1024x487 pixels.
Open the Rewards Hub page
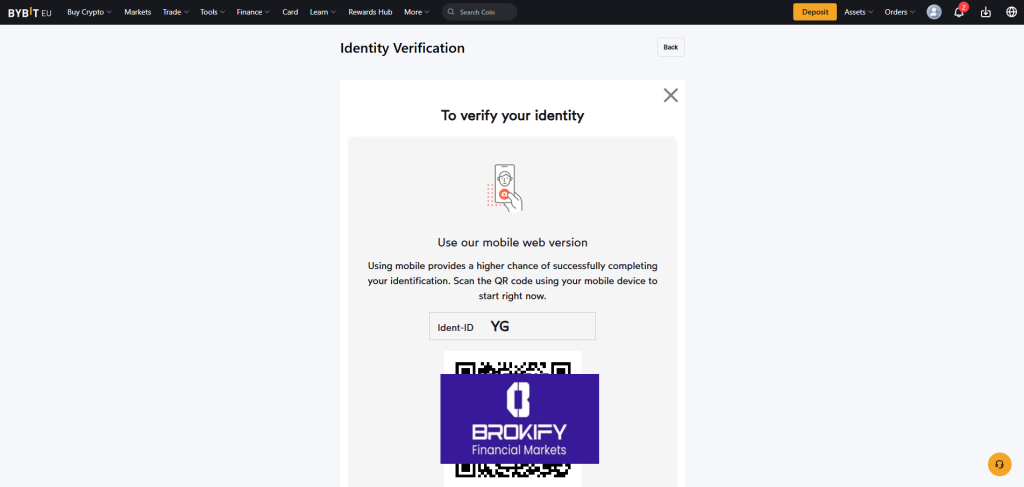click(x=370, y=12)
